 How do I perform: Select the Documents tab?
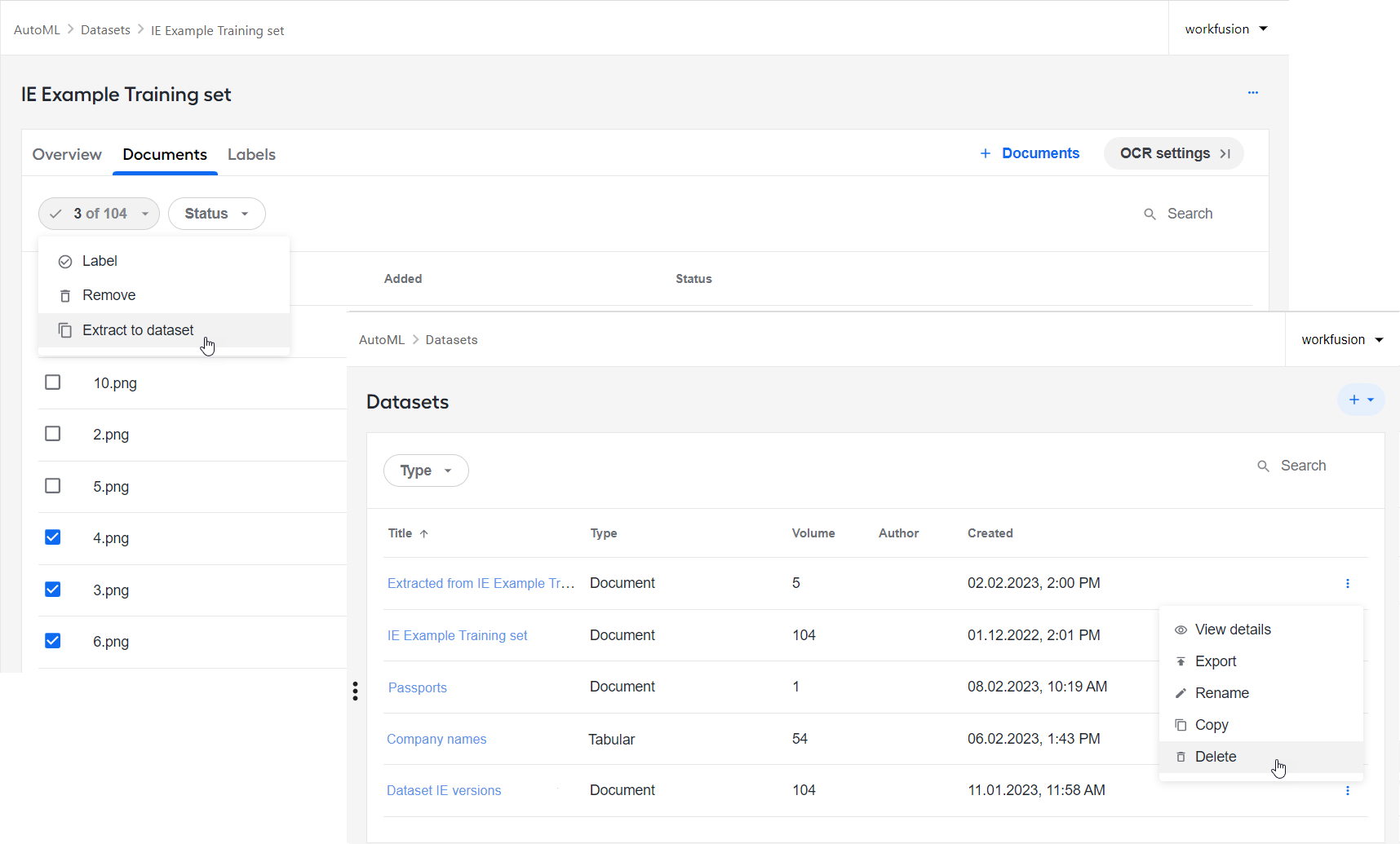coord(165,154)
